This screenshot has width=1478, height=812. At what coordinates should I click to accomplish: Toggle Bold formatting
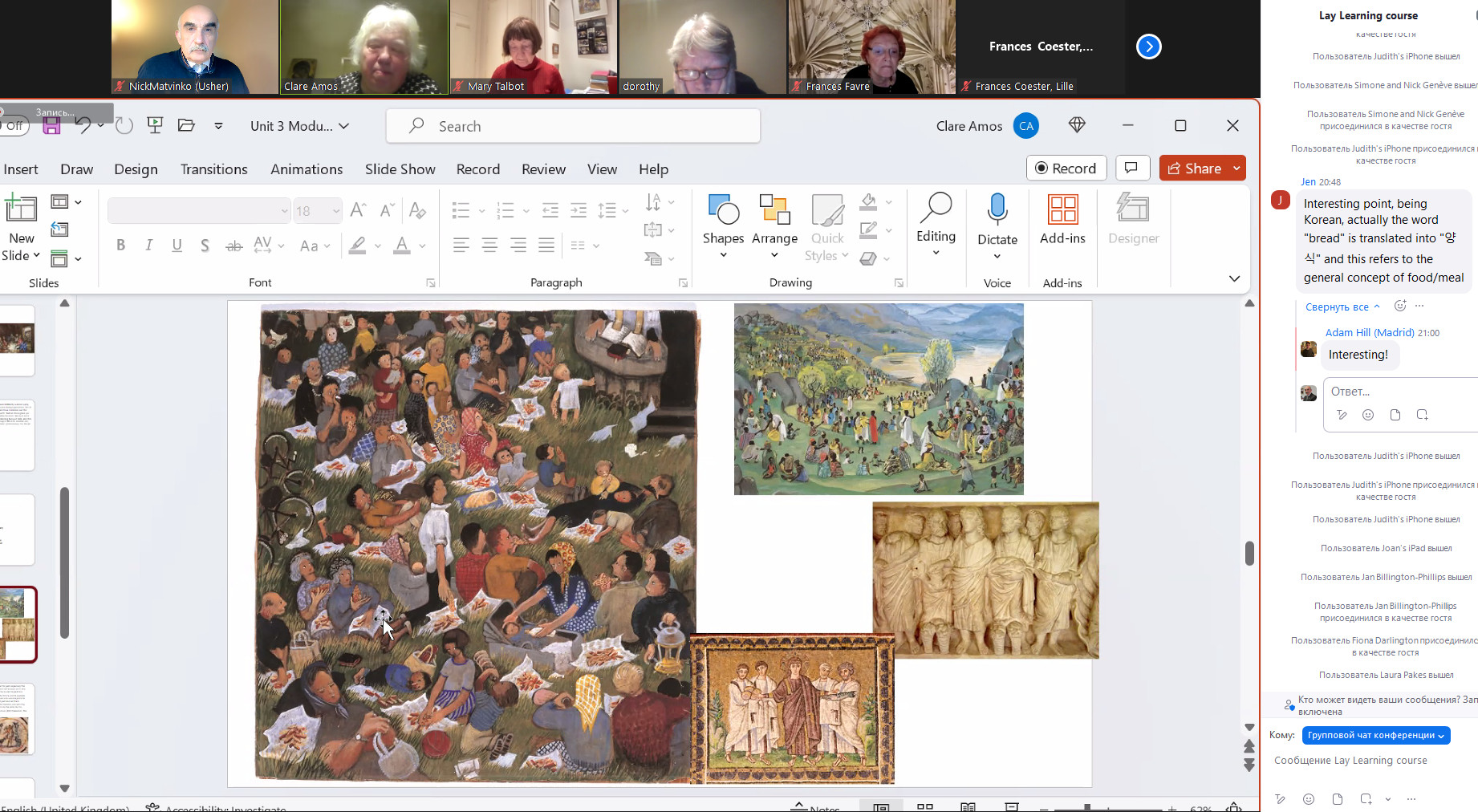click(x=120, y=246)
